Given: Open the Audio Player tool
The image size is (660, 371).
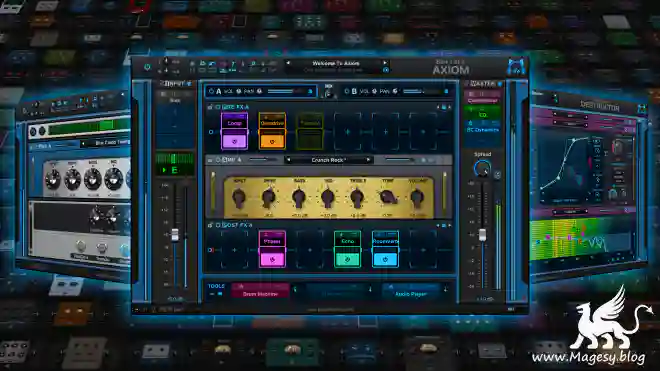Looking at the screenshot, I should point(411,290).
